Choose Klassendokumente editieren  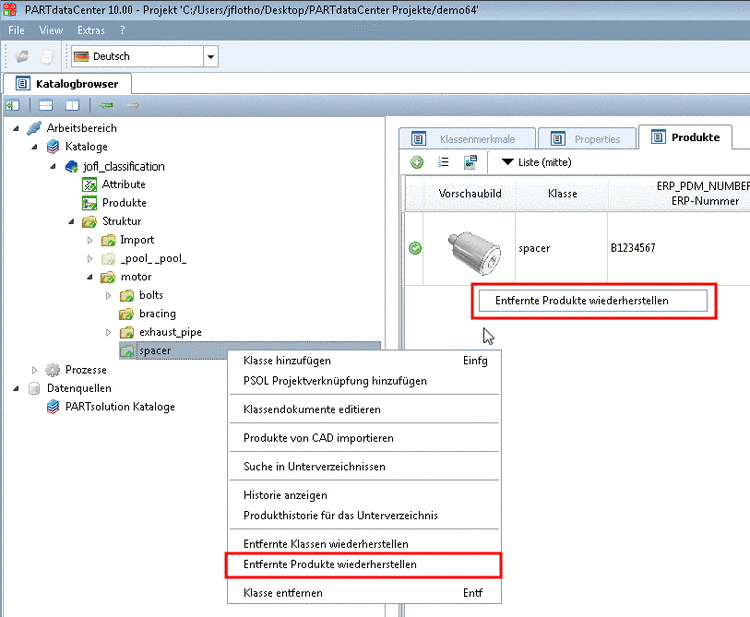point(364,409)
